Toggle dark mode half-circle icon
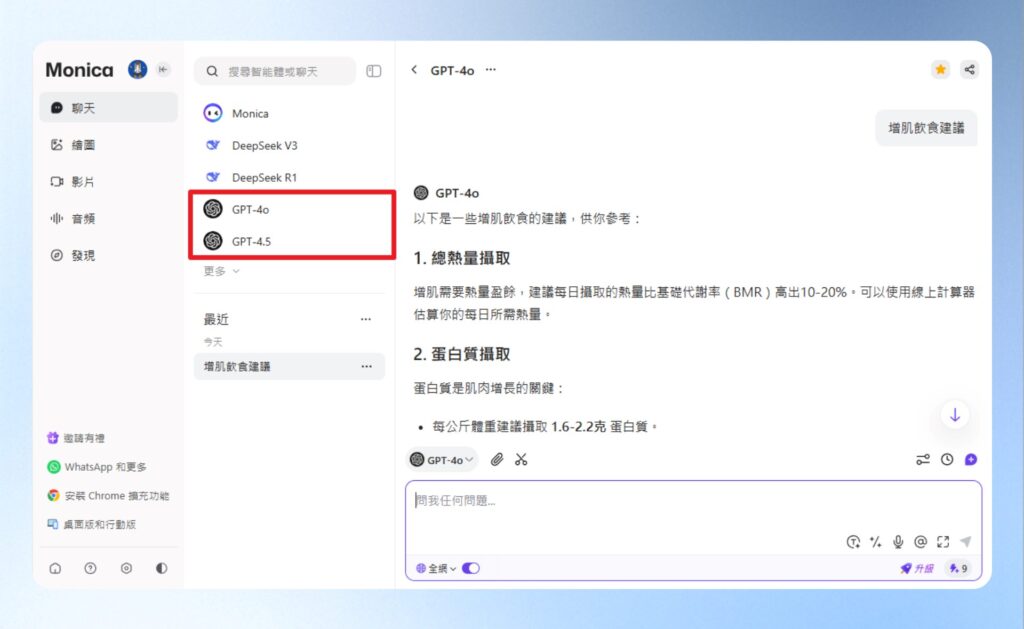Image resolution: width=1024 pixels, height=629 pixels. point(161,568)
